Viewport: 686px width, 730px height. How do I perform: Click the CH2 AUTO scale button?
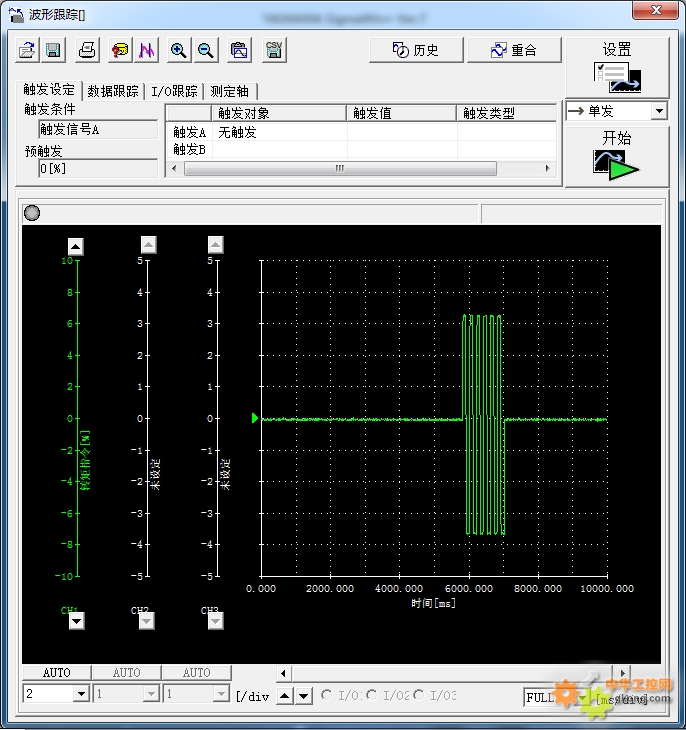click(126, 673)
